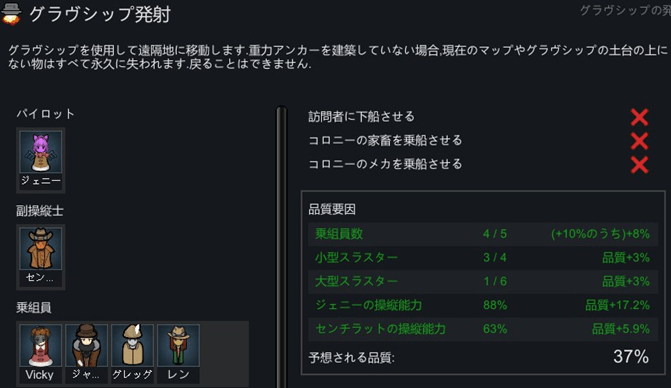Toggle コロニーの家畜を乗船させる red X
This screenshot has width=671, height=388.
tap(639, 141)
